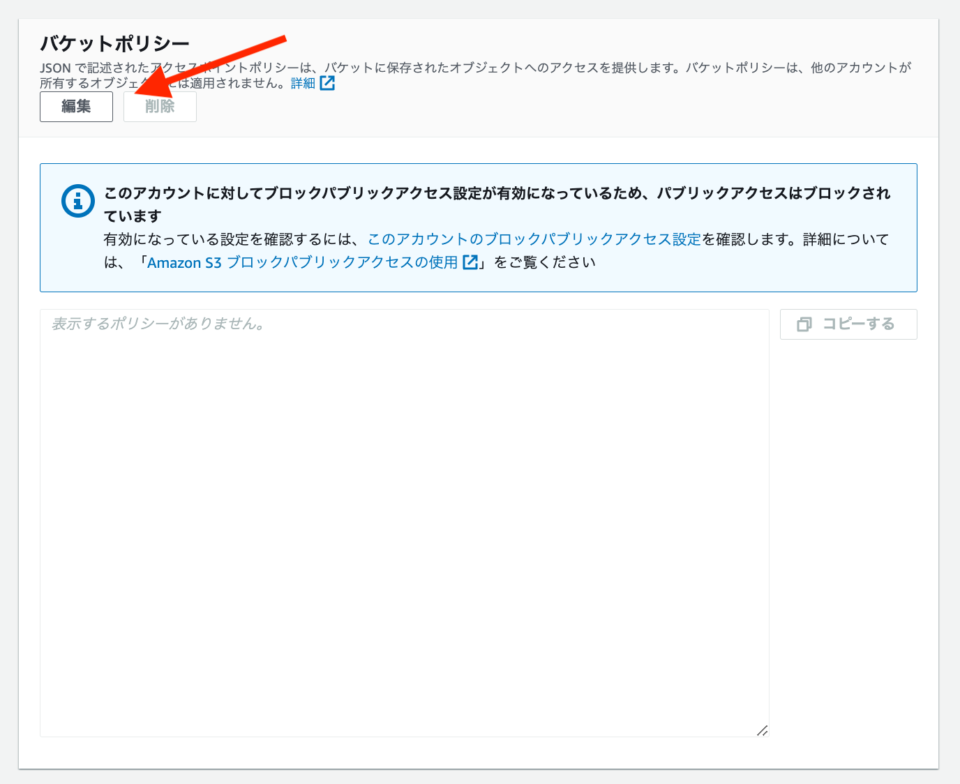
Task: Click the policy editor panel border
Action: tap(405, 310)
